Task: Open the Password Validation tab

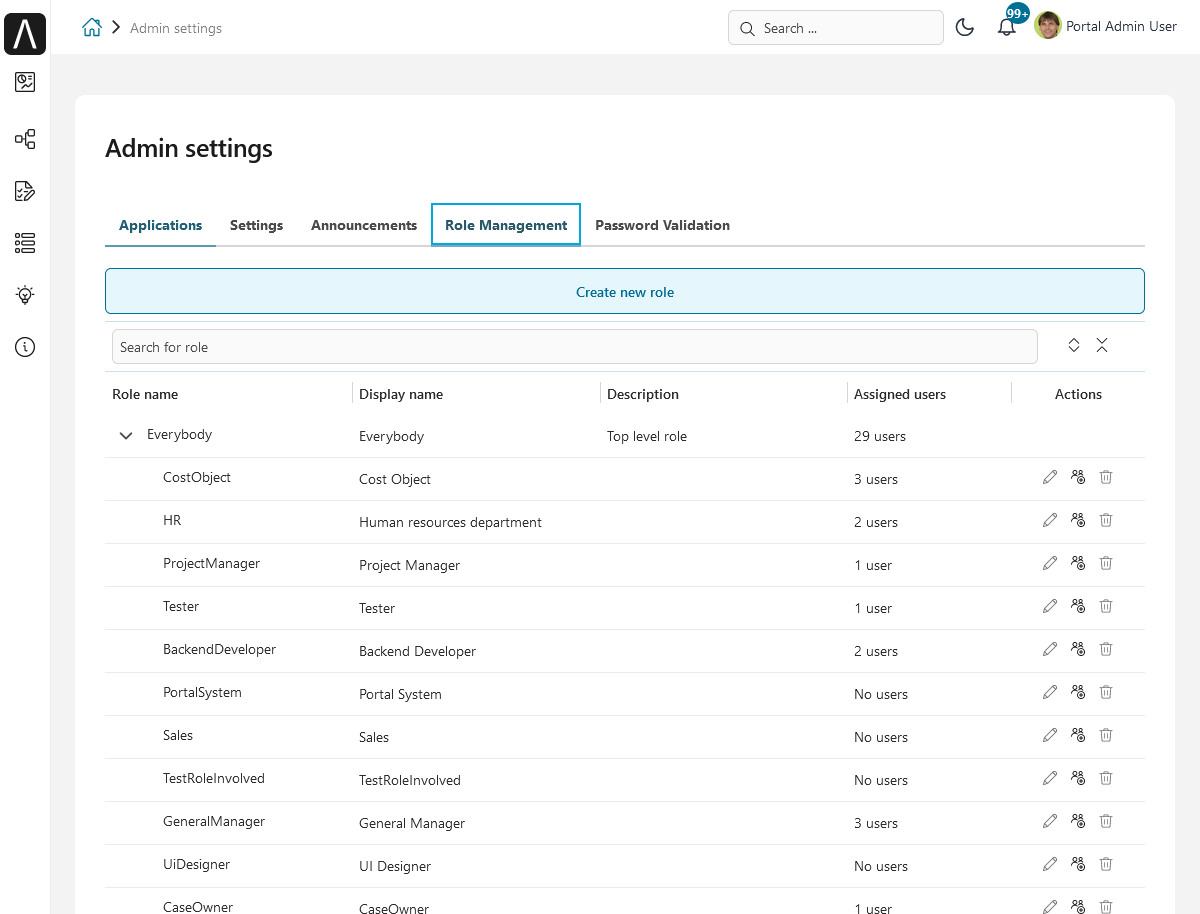Action: tap(662, 225)
